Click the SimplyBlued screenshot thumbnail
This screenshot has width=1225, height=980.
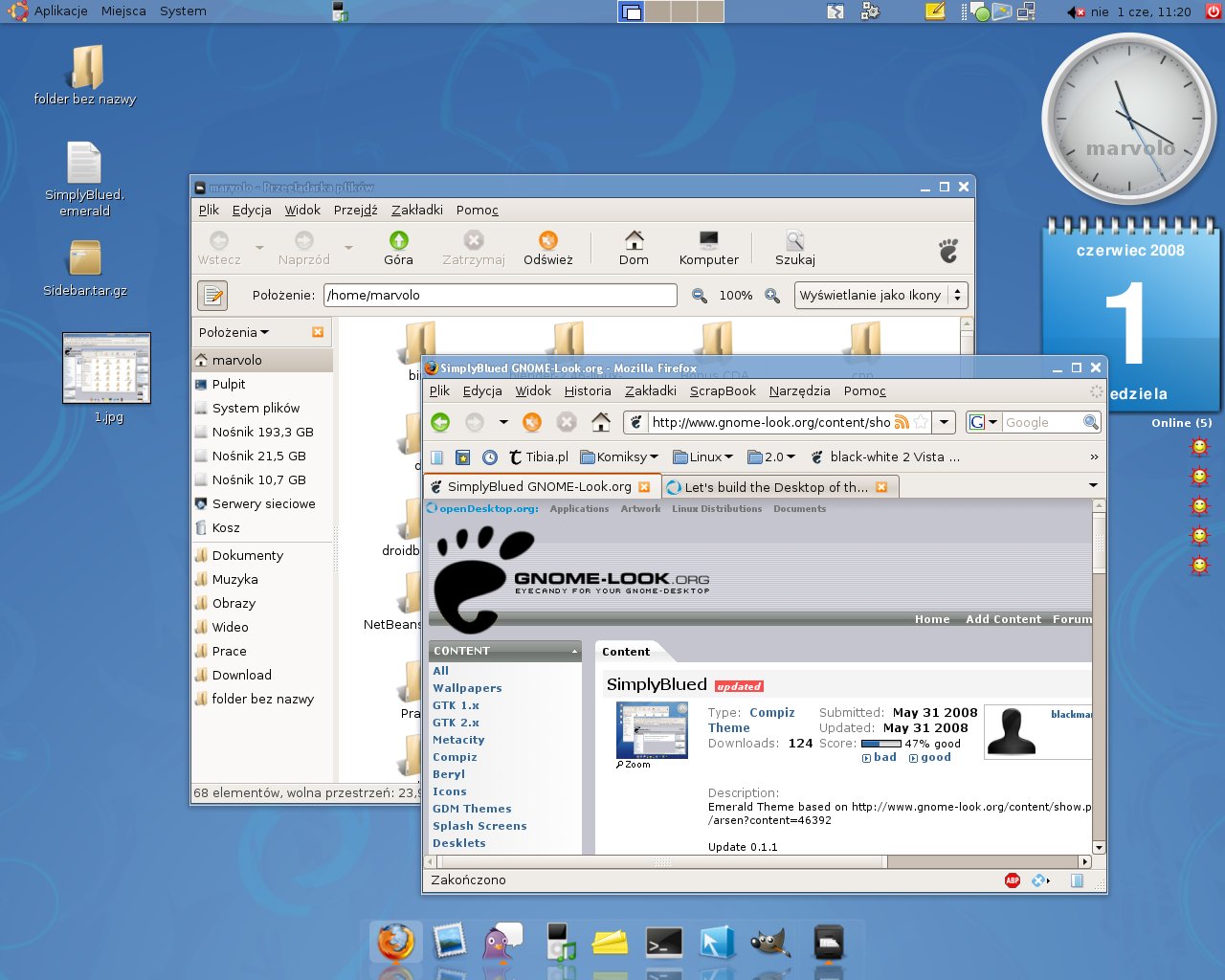click(x=652, y=730)
